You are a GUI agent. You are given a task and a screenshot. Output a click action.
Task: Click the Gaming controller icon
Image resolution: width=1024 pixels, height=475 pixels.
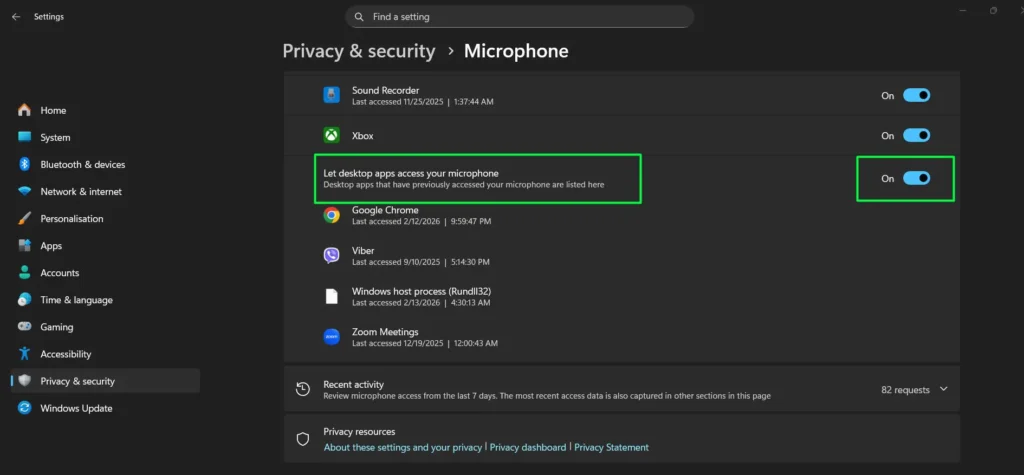click(x=24, y=327)
